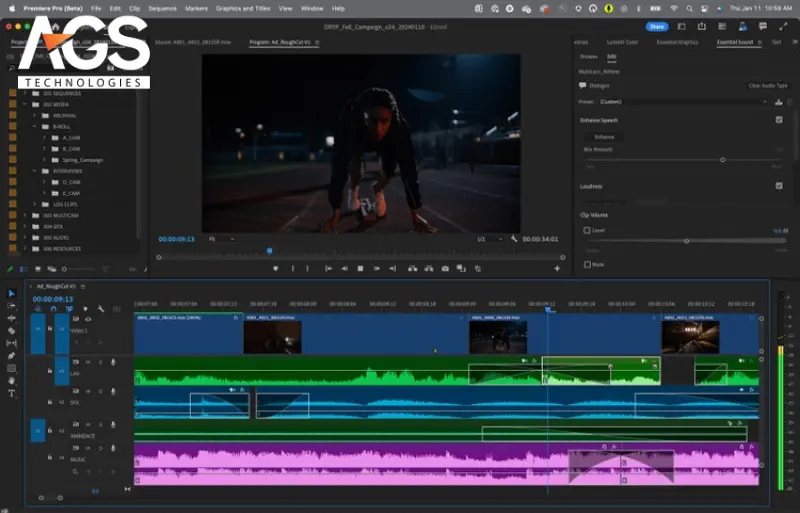The image size is (800, 513).
Task: Toggle Enhance Speech checkbox
Action: 779,120
